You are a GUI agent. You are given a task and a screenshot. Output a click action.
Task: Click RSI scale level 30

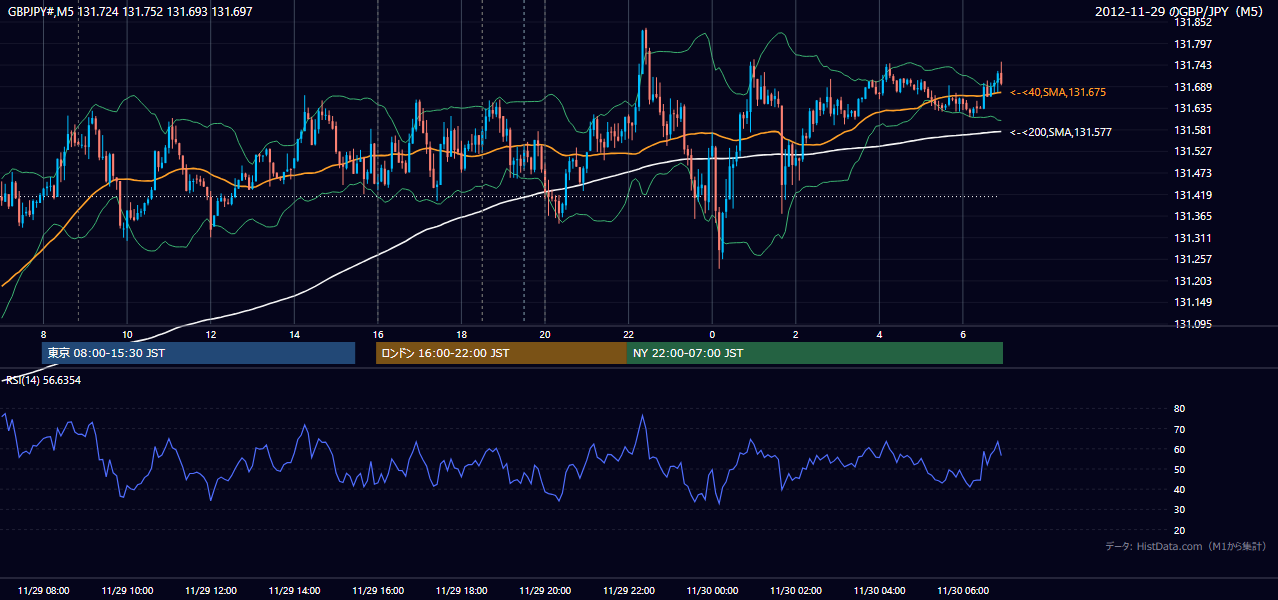[1179, 510]
